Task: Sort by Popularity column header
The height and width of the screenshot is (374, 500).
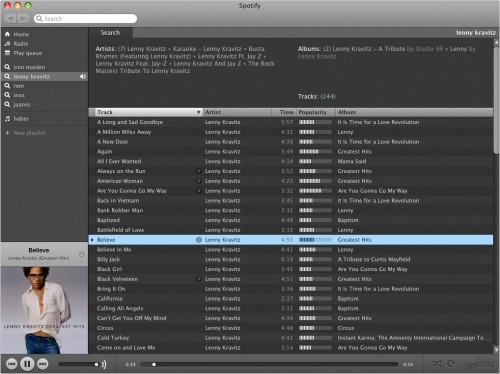Action: coord(316,112)
